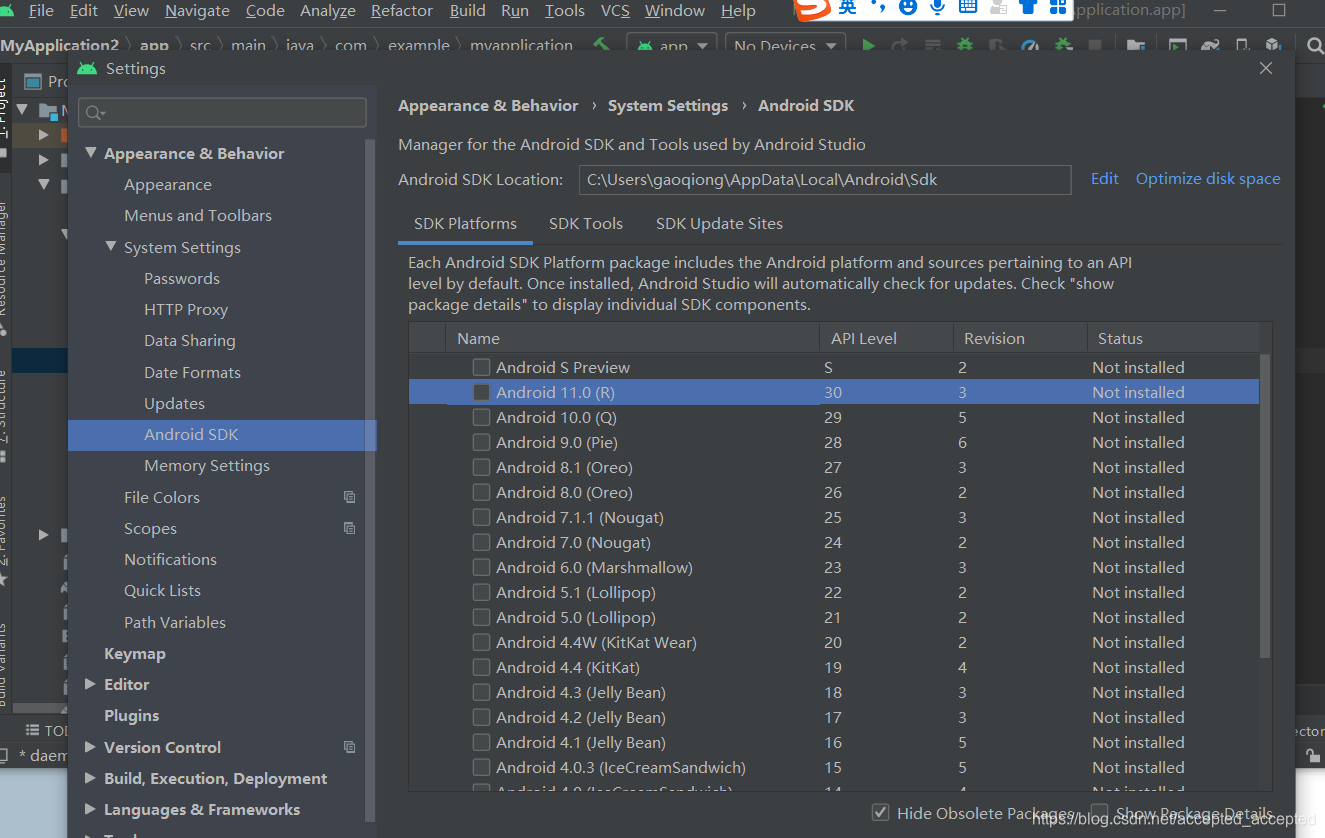Collapse the Appearance & Behavior section arrow

click(x=91, y=153)
